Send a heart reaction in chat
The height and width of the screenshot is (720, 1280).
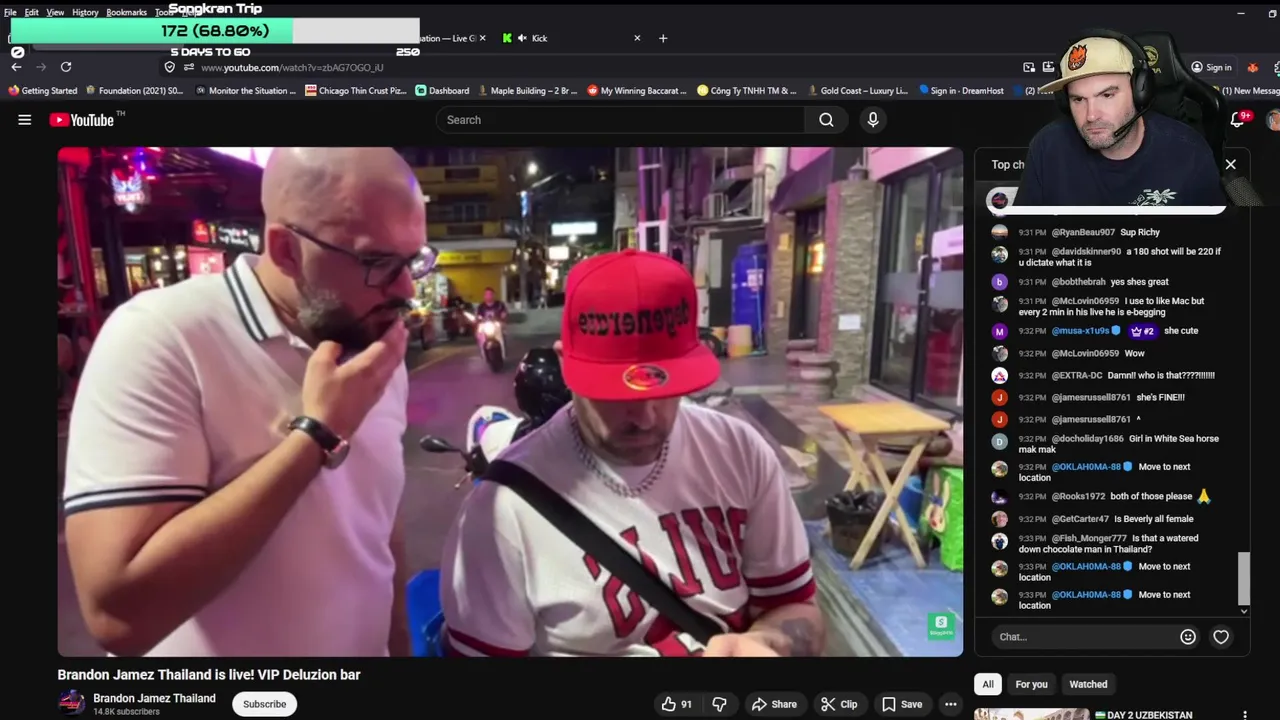(x=1221, y=637)
